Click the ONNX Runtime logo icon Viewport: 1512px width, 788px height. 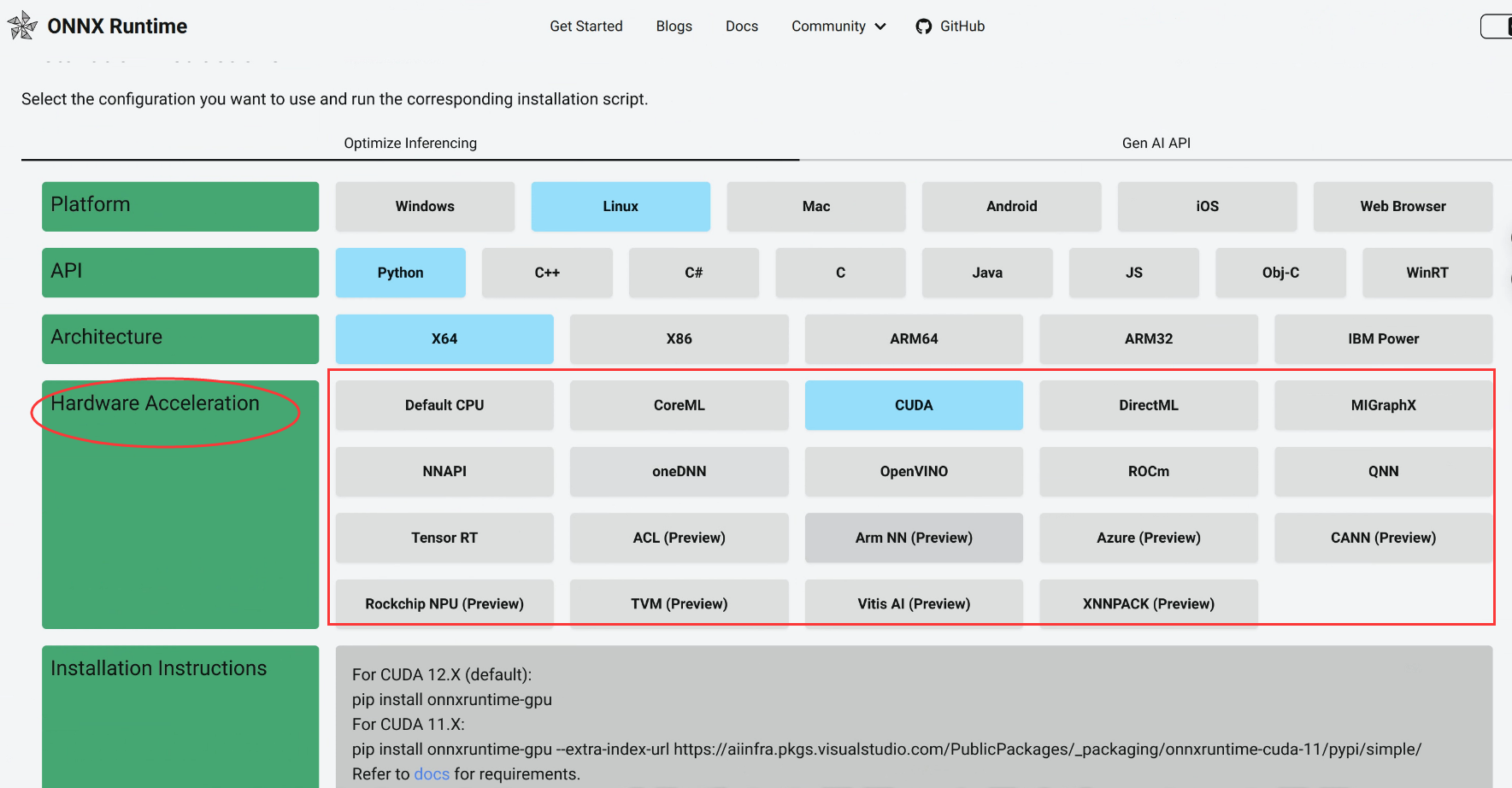(x=22, y=26)
